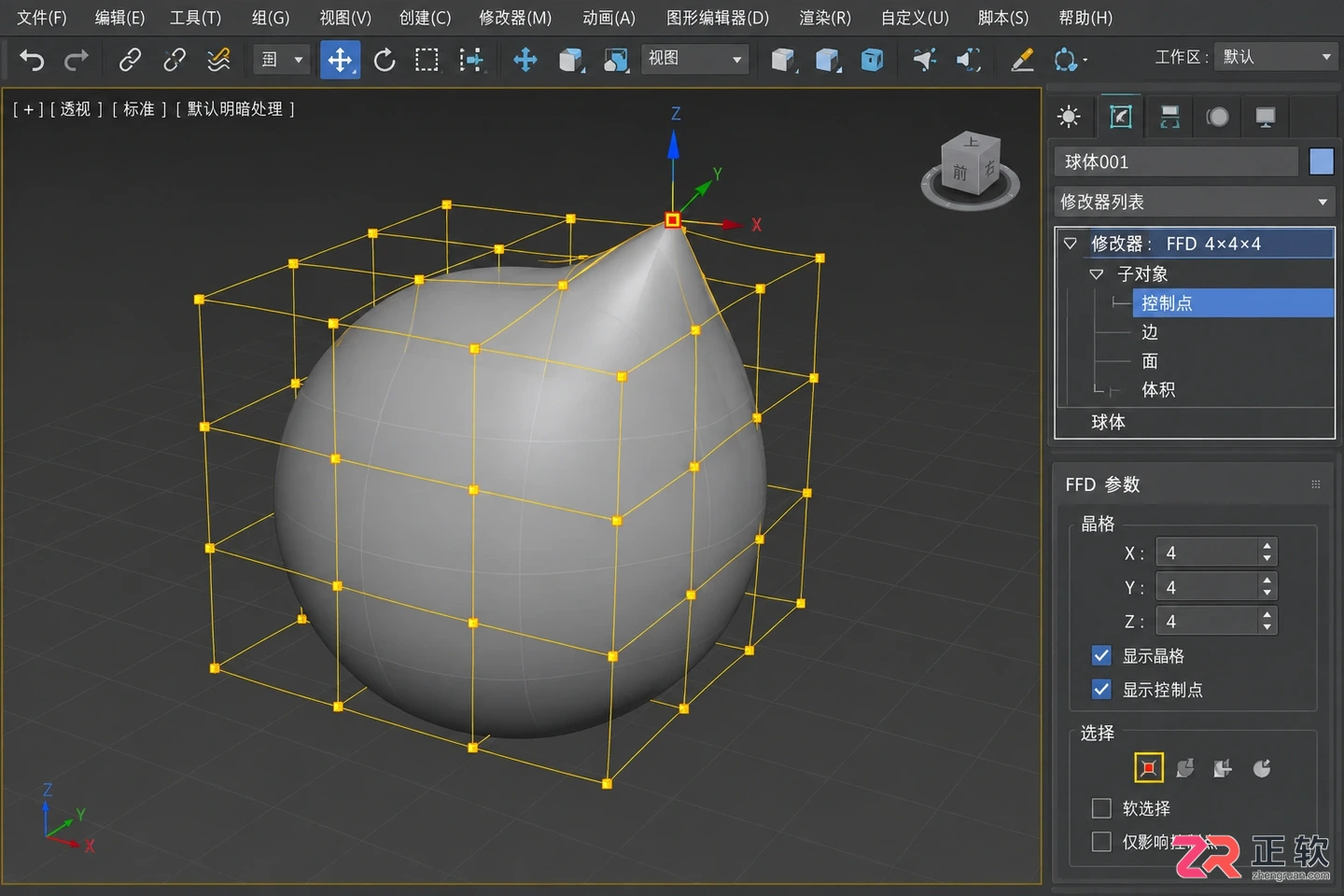1344x896 pixels.
Task: Open the 修改器(M) menu
Action: coord(515,18)
